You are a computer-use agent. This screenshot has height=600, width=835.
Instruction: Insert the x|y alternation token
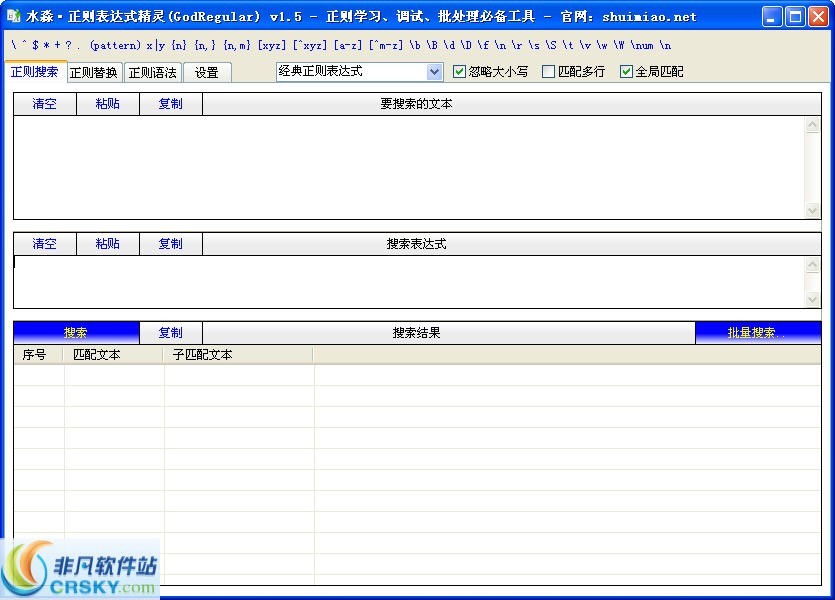(155, 45)
